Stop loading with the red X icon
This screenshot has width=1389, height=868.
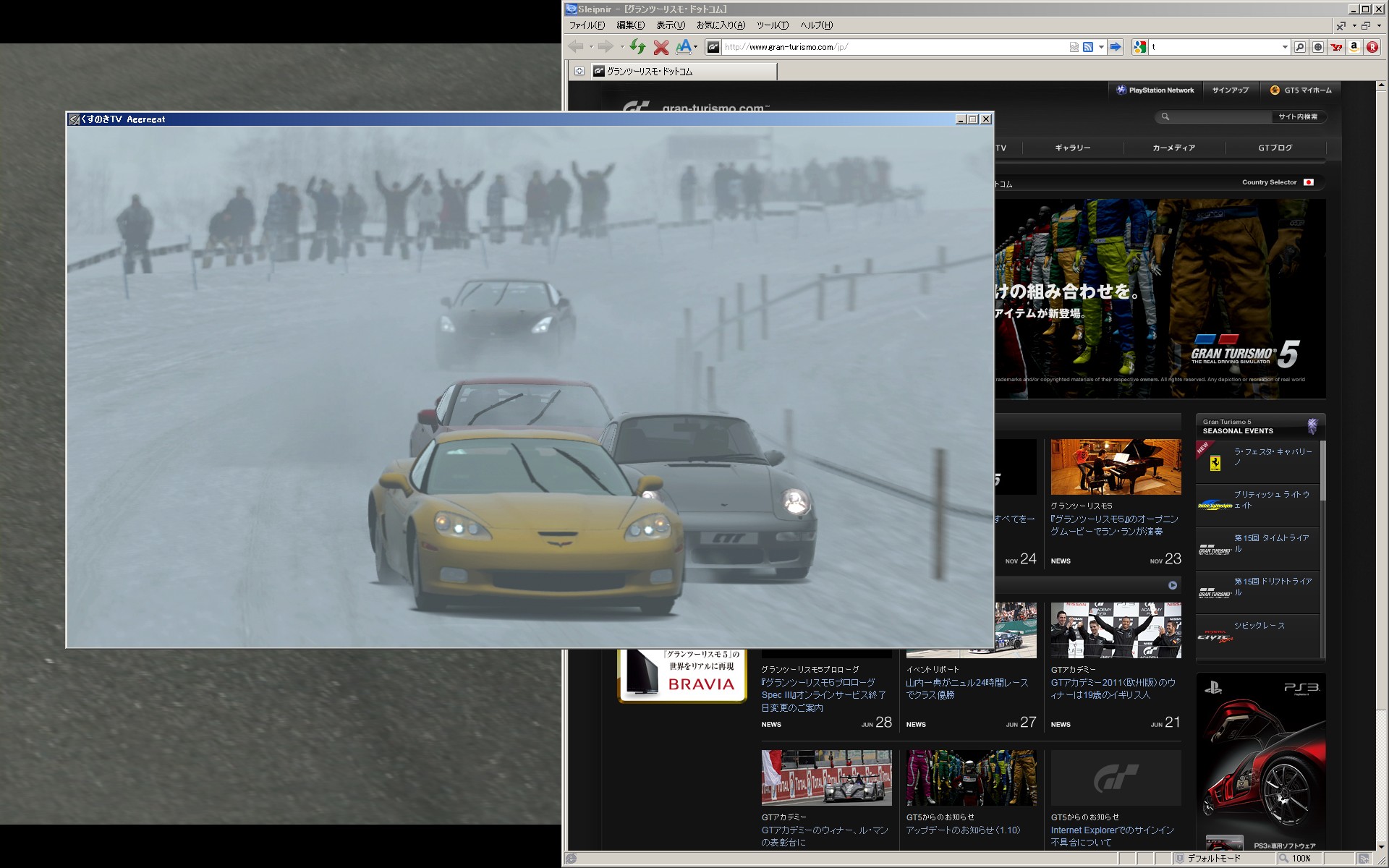[x=660, y=47]
